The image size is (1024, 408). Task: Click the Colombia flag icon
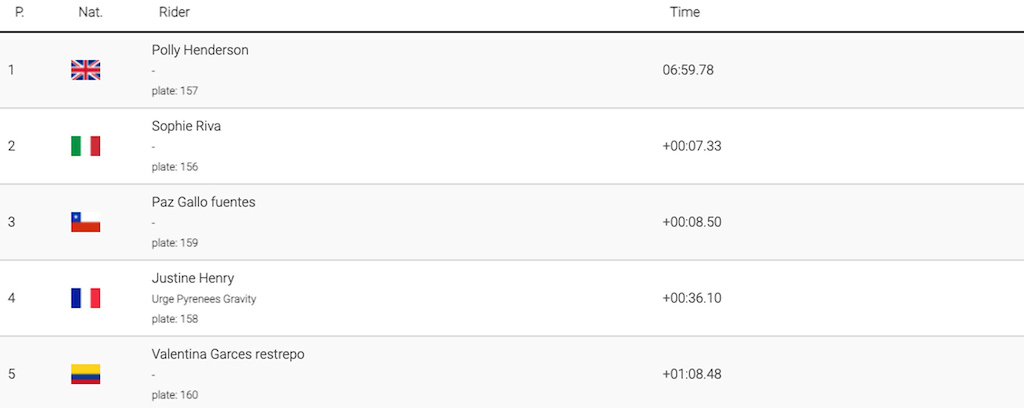[x=86, y=374]
